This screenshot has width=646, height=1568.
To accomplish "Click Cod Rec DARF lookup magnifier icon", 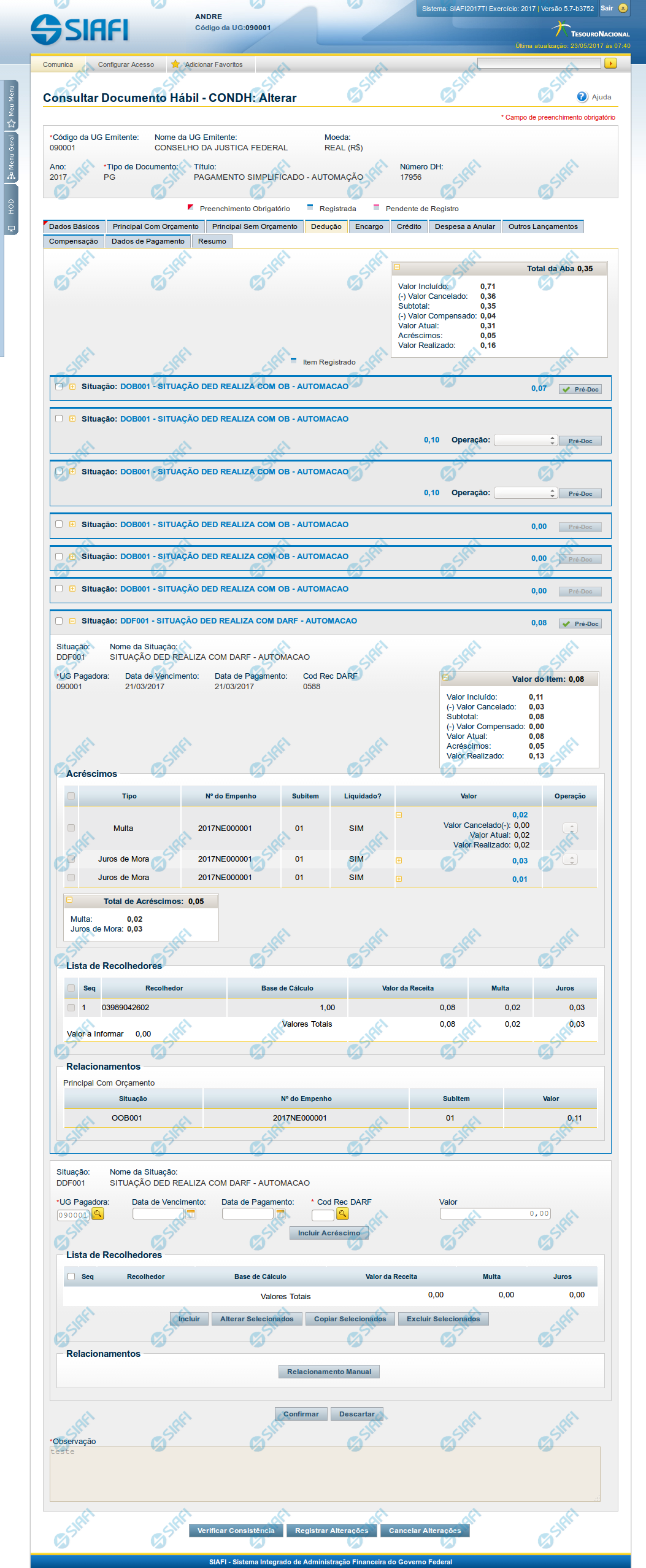I will click(342, 1214).
